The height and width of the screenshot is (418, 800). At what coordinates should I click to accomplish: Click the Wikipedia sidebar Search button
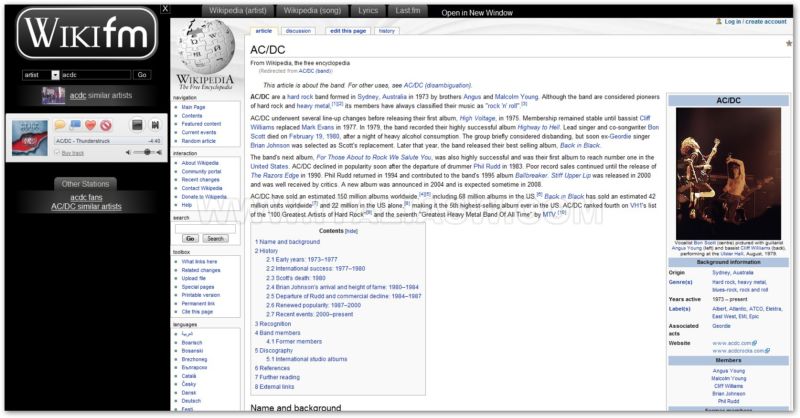[x=215, y=239]
